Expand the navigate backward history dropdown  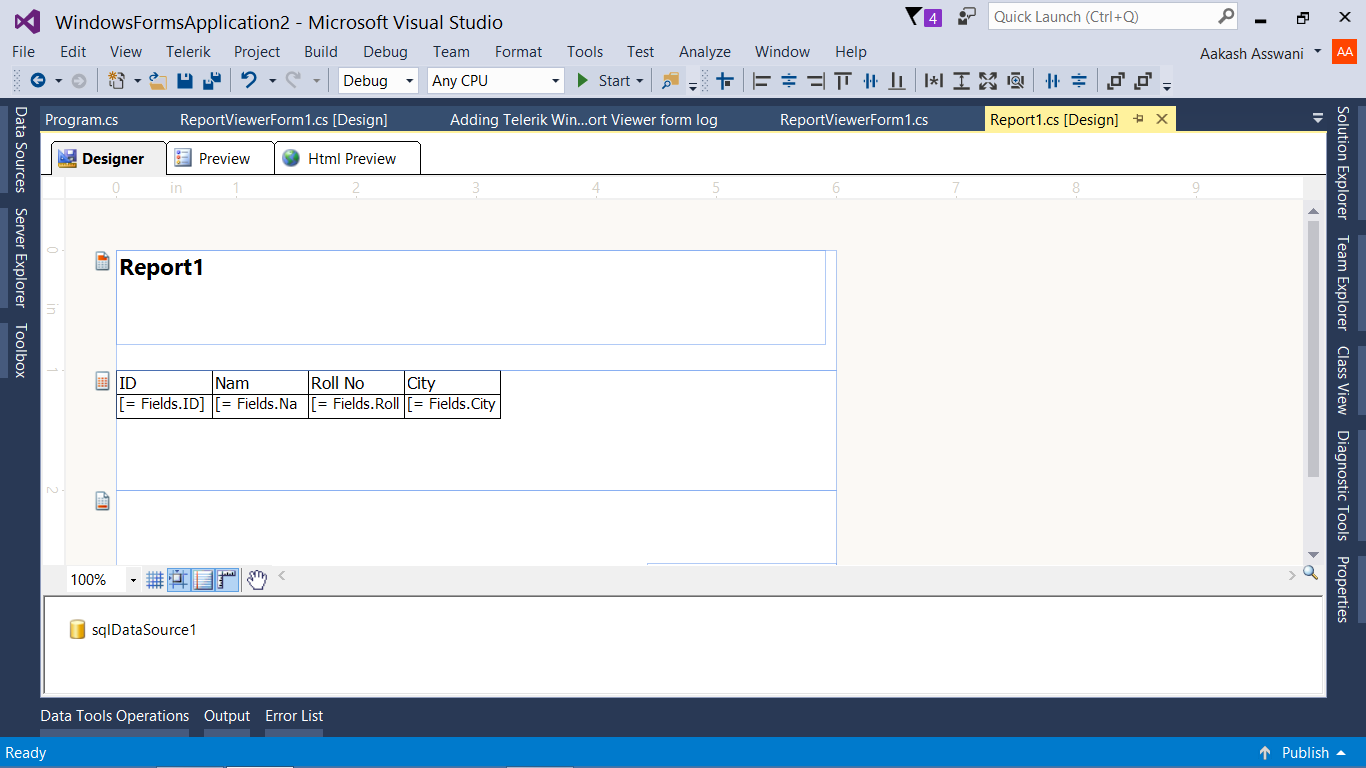click(x=58, y=81)
